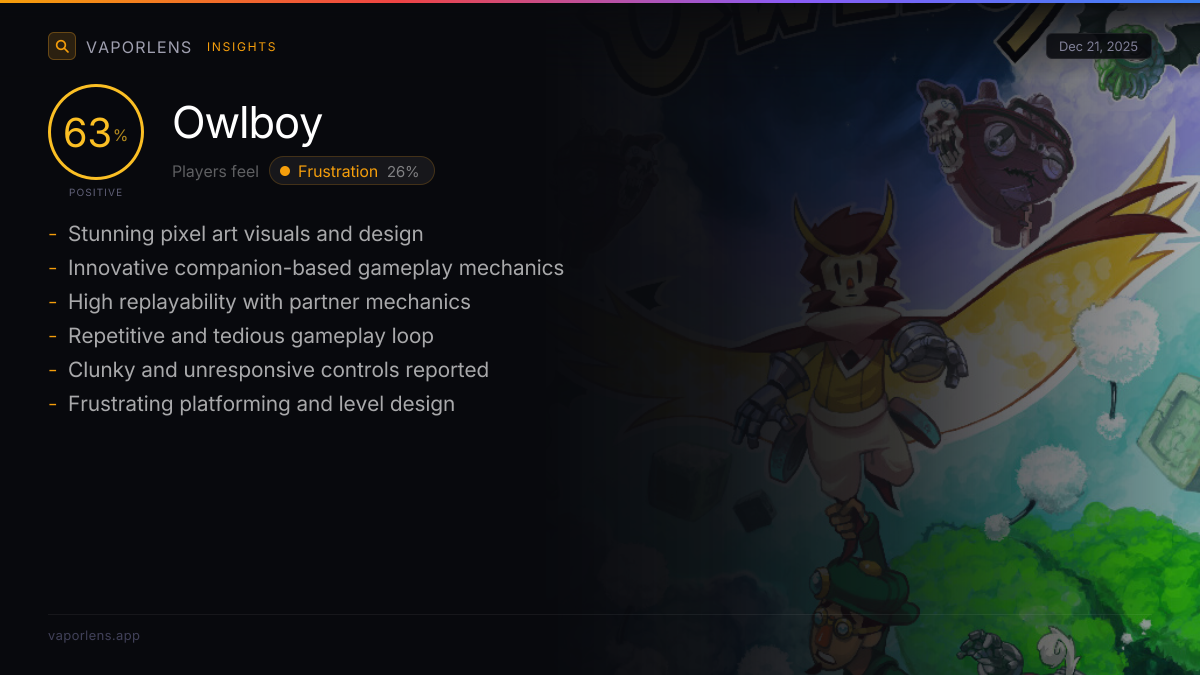Select "Innovative companion-based gameplay mechanics" item
Image resolution: width=1200 pixels, height=675 pixels.
coord(316,268)
